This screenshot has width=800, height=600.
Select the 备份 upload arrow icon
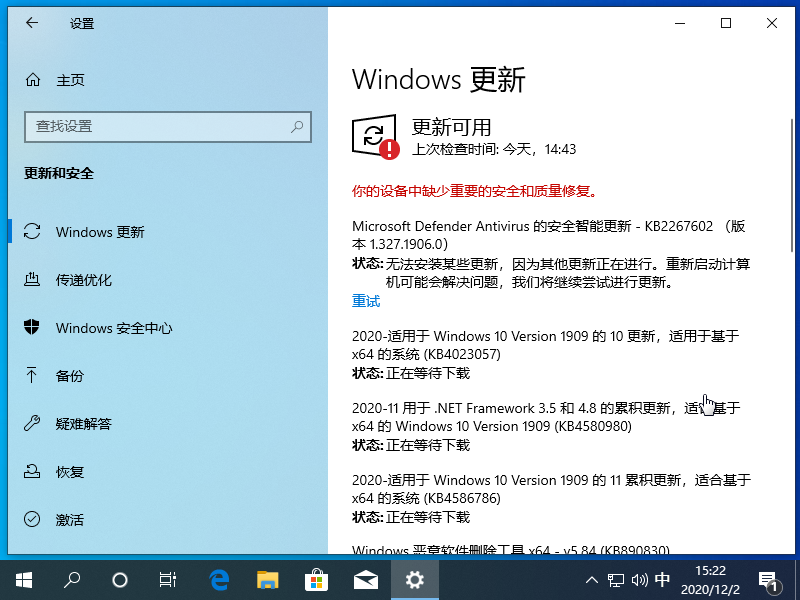[32, 376]
